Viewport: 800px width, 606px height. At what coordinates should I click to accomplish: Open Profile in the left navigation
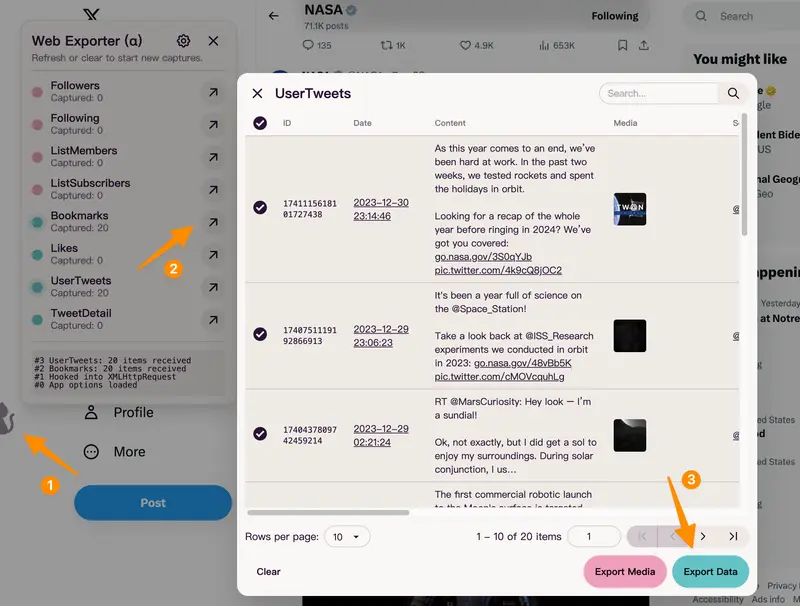coord(119,413)
